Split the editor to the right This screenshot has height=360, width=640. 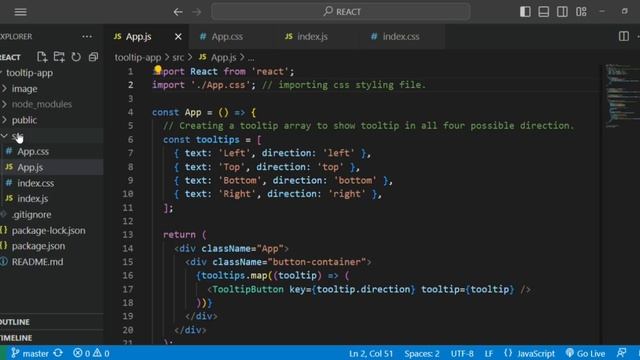(624, 36)
